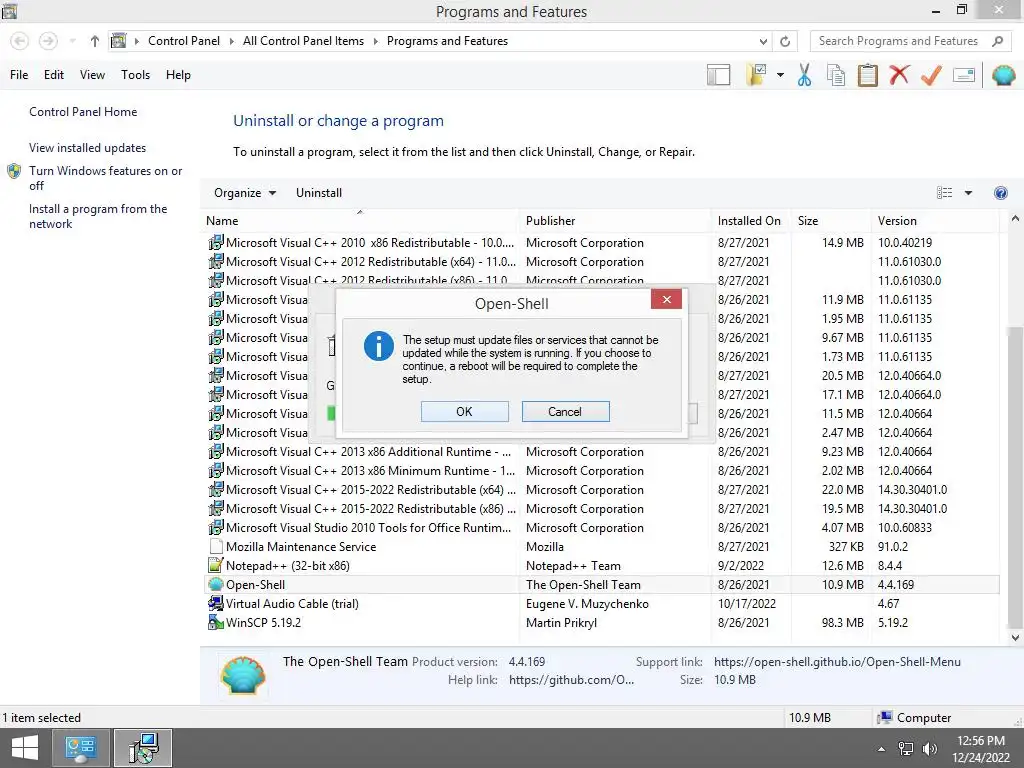
Task: Sort by the Installed On column header
Action: point(751,221)
